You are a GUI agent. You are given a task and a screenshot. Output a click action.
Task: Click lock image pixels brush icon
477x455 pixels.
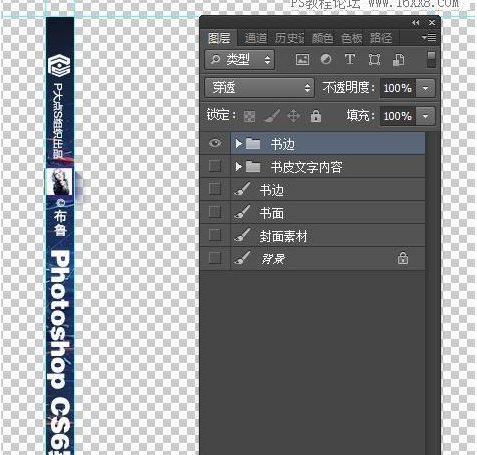(x=272, y=116)
